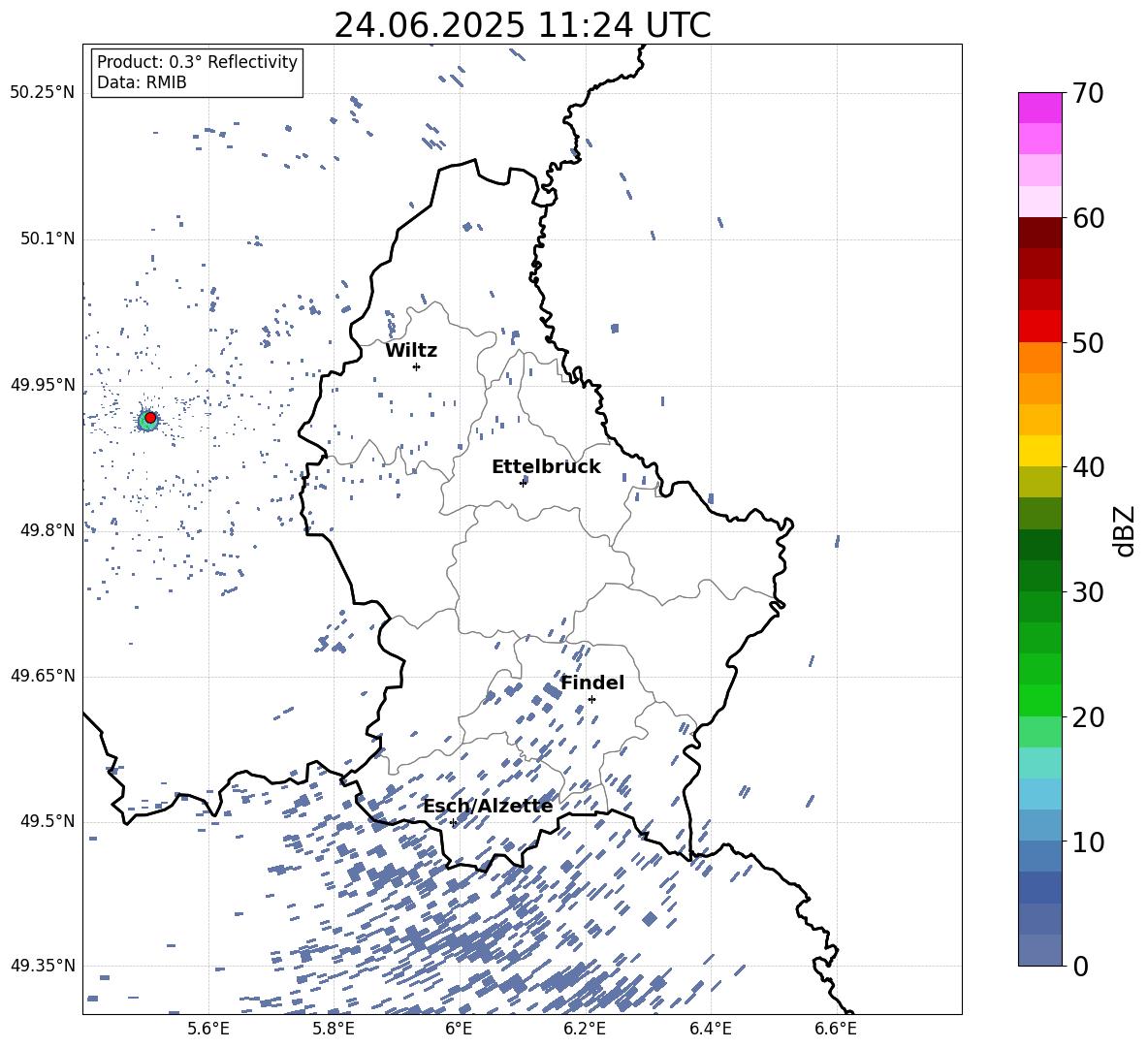Click the Ettelbruck station cross marker
Viewport: 1148px width, 1048px height.
tap(523, 483)
